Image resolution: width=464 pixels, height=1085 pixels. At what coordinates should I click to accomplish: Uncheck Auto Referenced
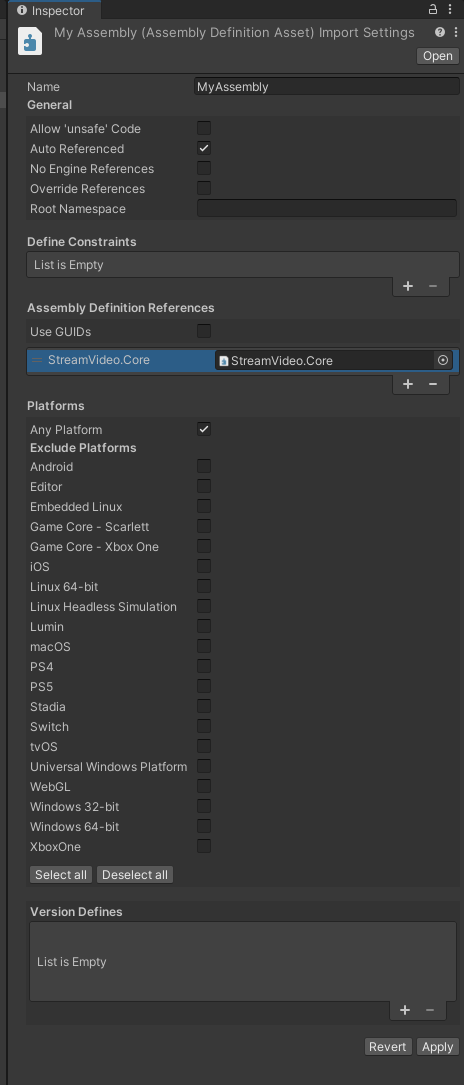[x=204, y=148]
